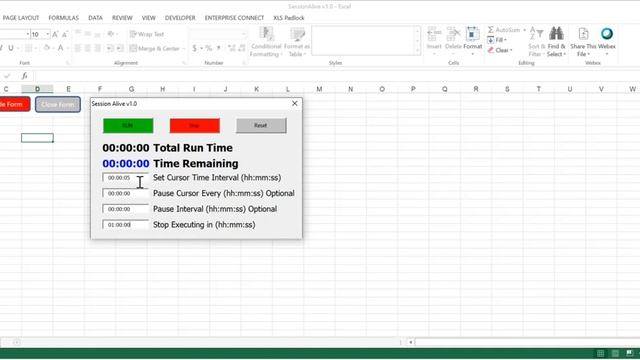
Task: Open the PAGE LAYOUT tab
Action: pyautogui.click(x=21, y=18)
